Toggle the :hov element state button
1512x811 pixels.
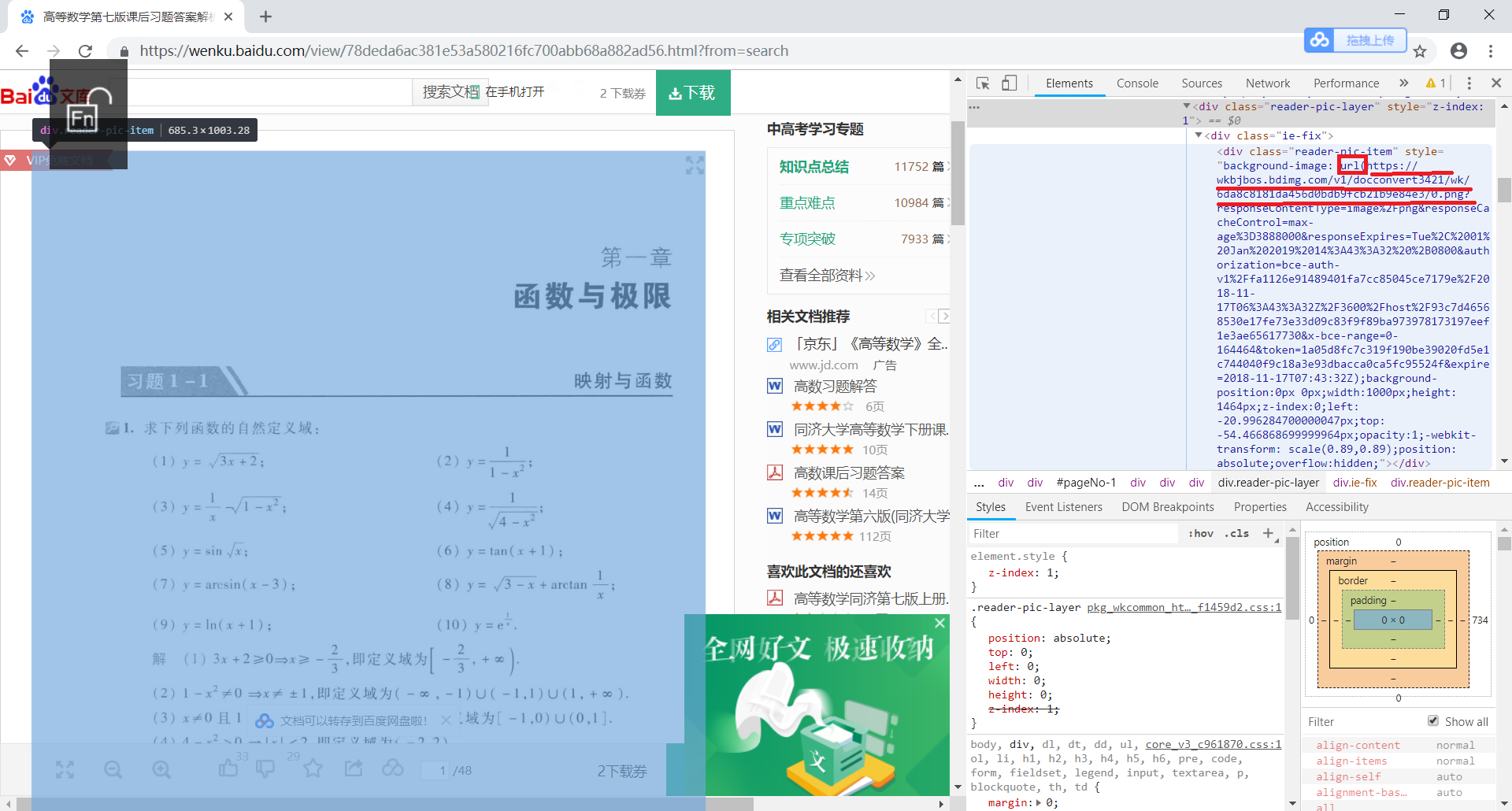pos(1201,534)
